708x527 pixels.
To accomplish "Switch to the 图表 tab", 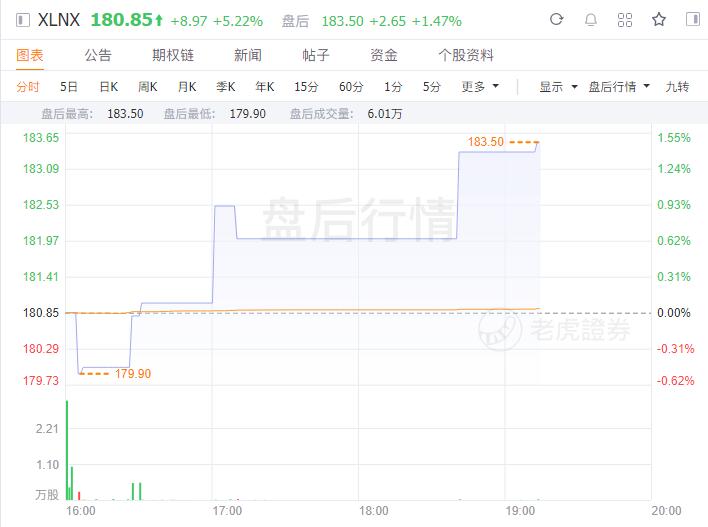I will click(x=30, y=55).
